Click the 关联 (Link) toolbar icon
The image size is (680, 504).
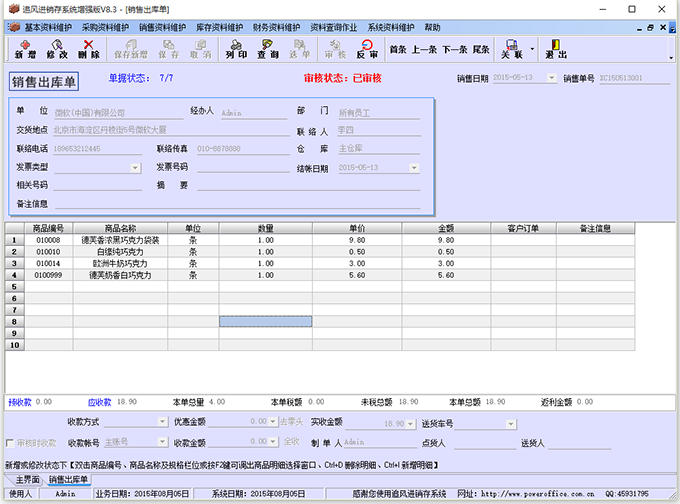click(512, 48)
